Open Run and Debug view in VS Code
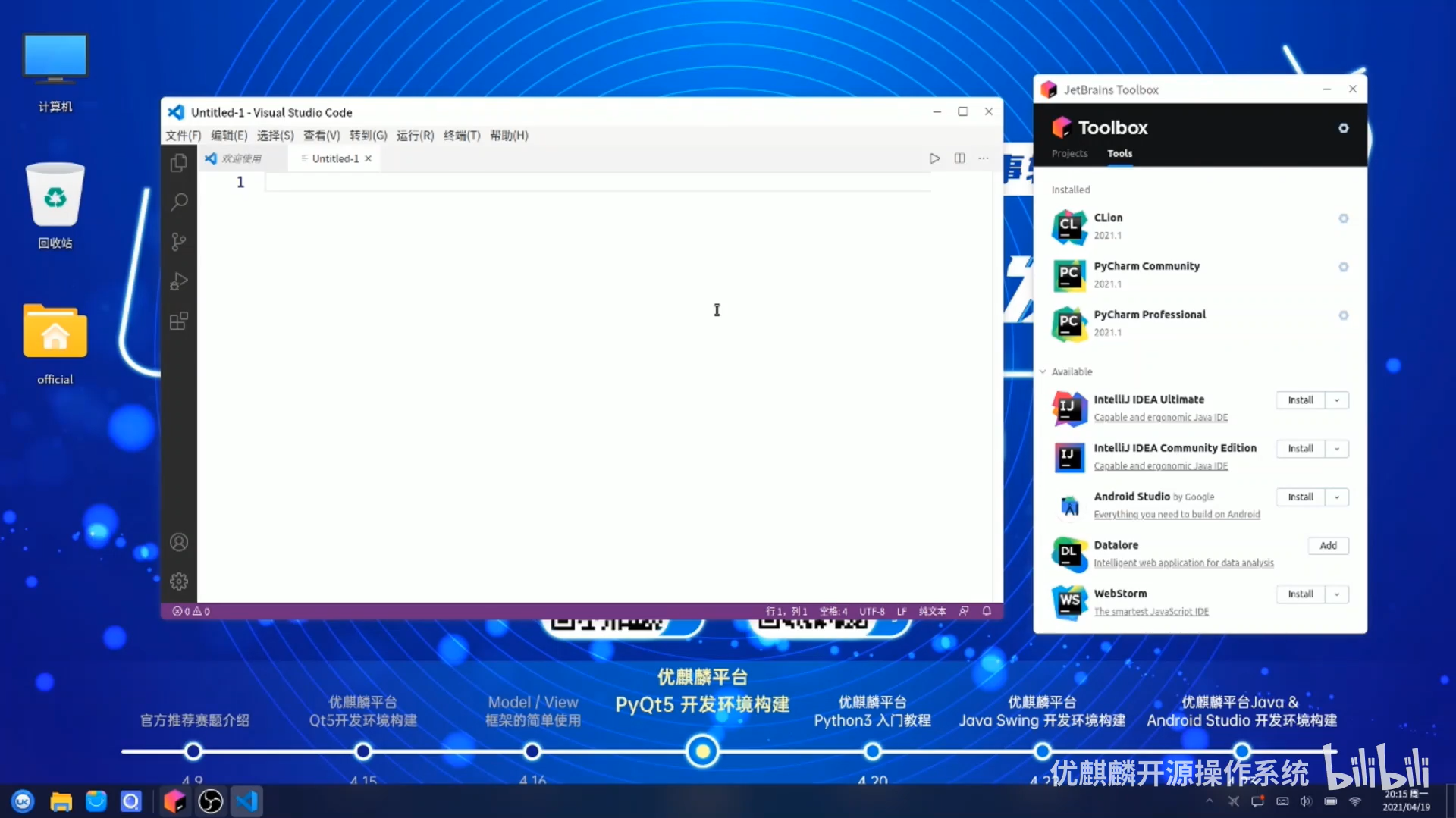The height and width of the screenshot is (818, 1456). [x=179, y=281]
